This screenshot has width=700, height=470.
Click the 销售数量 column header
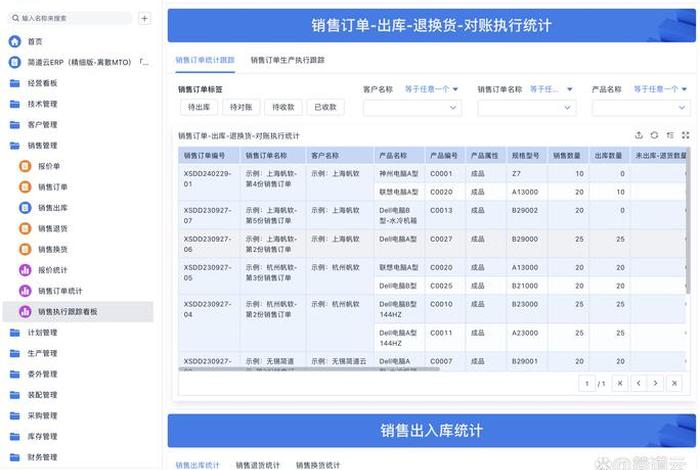click(567, 155)
